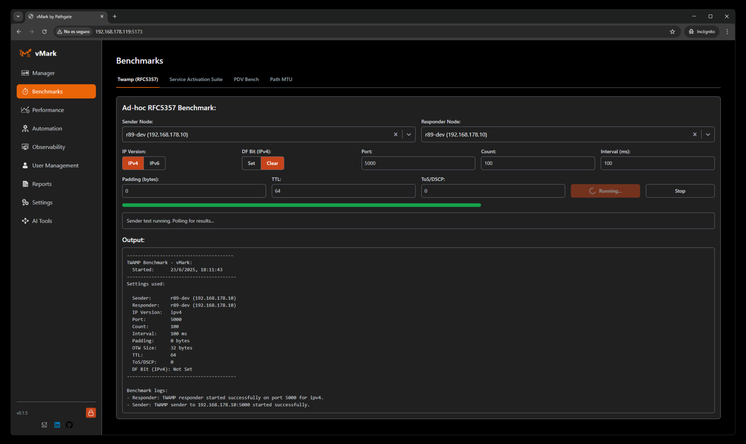The image size is (746, 444).
Task: Reload the page in the browser
Action: [x=44, y=31]
